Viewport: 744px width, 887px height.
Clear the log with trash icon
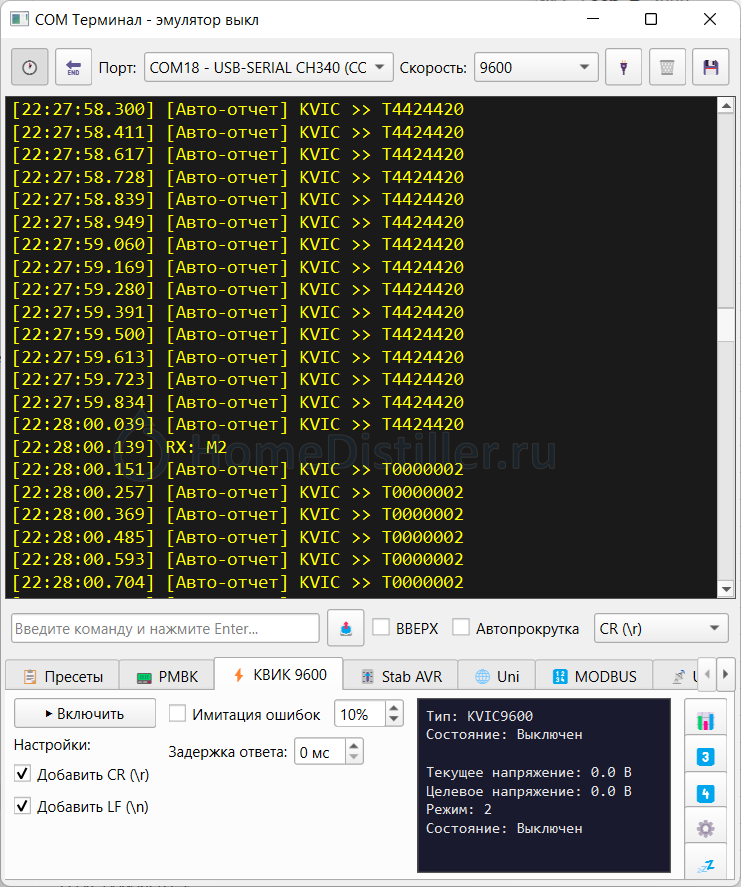[667, 68]
